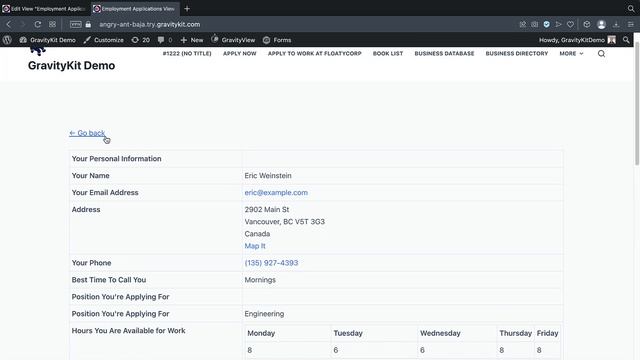
Task: Click the updates counter showing 20
Action: [x=140, y=40]
